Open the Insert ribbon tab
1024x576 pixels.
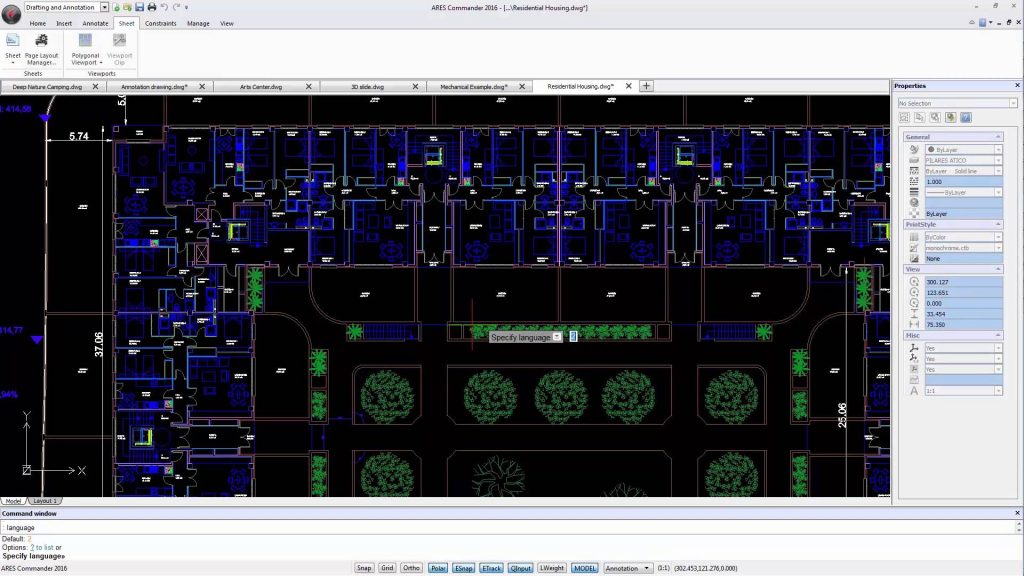click(x=64, y=23)
